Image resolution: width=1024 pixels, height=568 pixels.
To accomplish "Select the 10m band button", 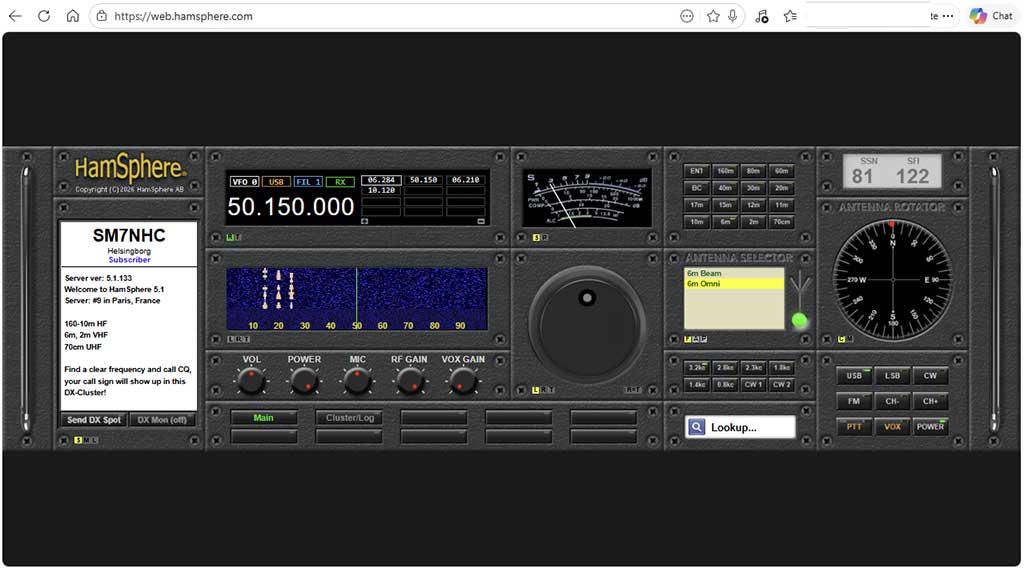I will 697,222.
